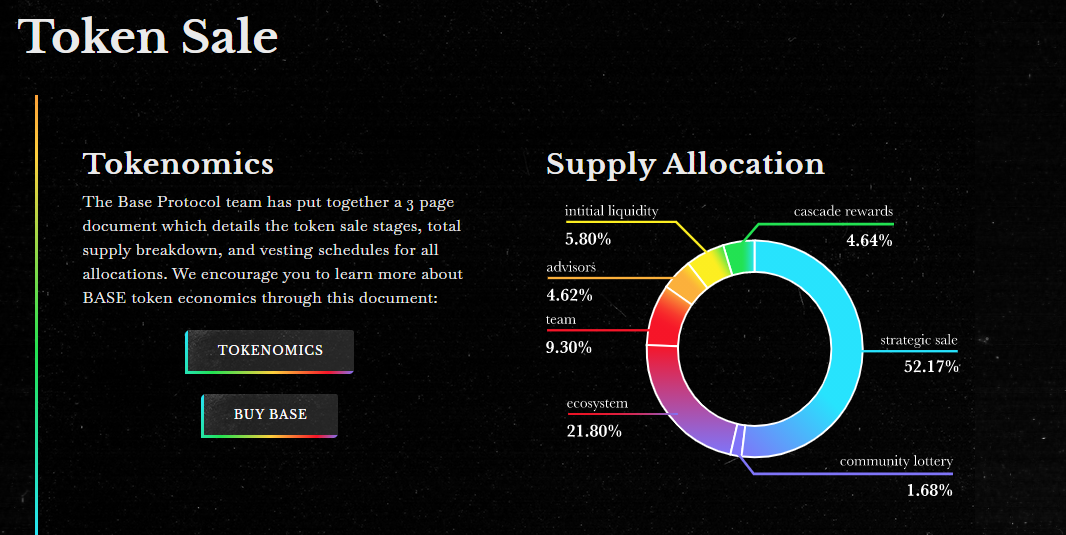Click the cascade rewards 4.64% label
This screenshot has width=1066, height=535.
843,226
